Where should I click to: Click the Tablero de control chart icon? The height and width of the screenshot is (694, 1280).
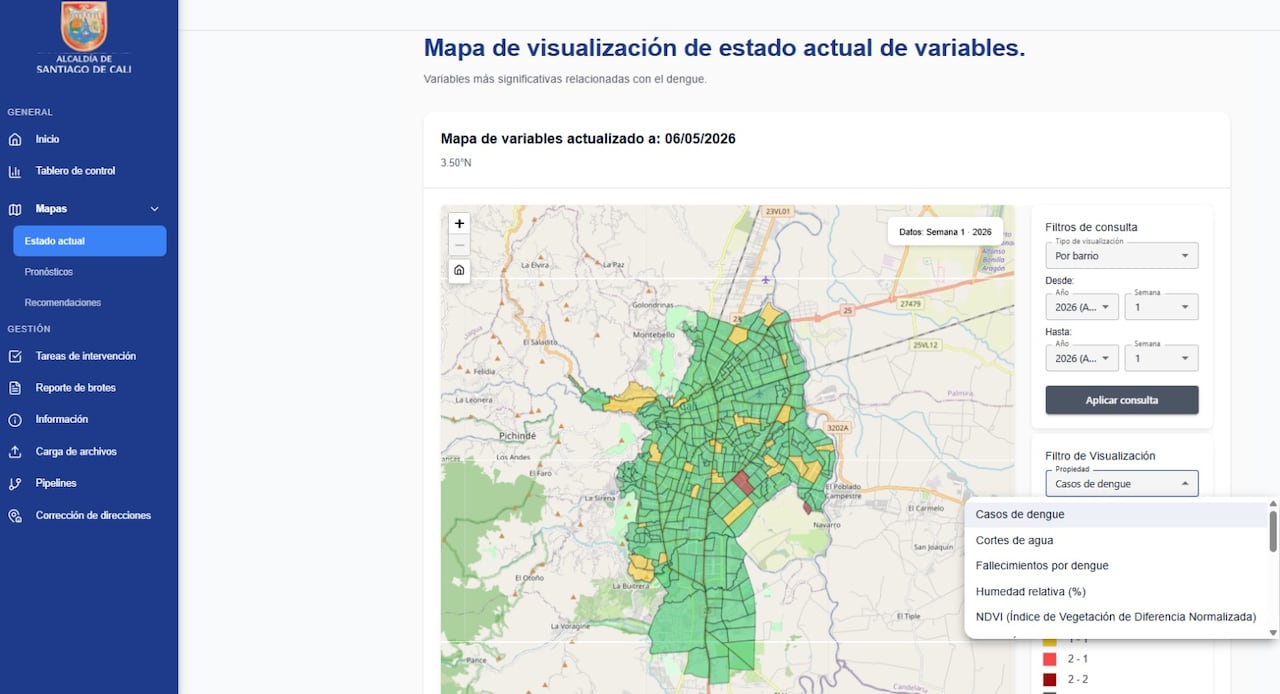coord(15,172)
